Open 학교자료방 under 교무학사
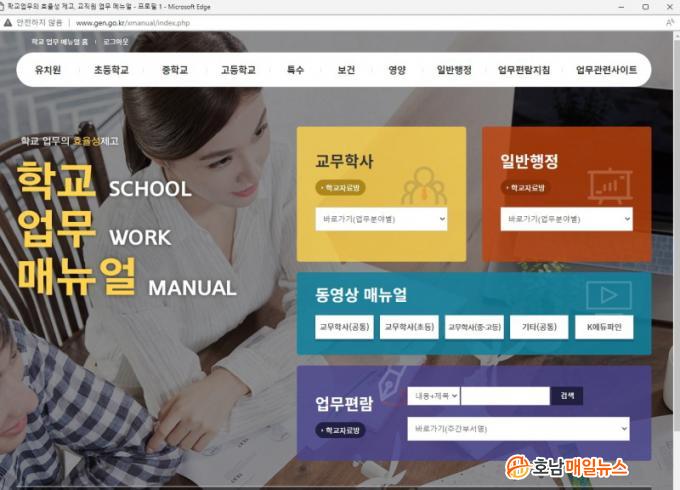 341,187
